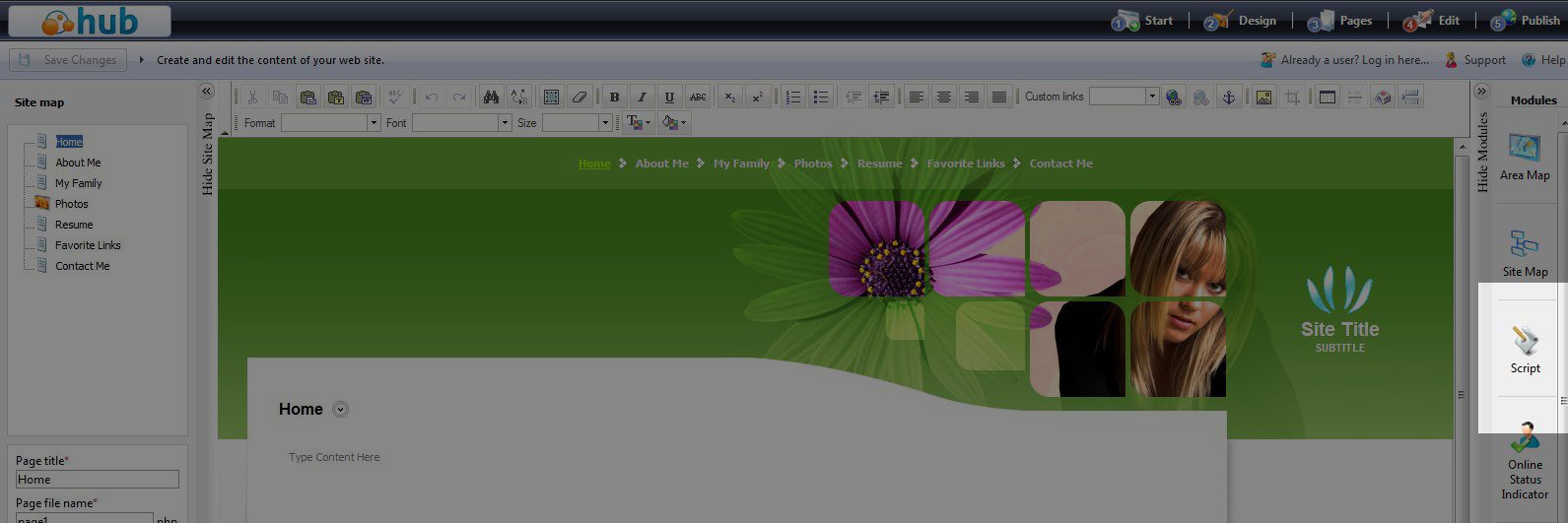The height and width of the screenshot is (523, 1568).
Task: Add the Script module
Action: pos(1525,351)
